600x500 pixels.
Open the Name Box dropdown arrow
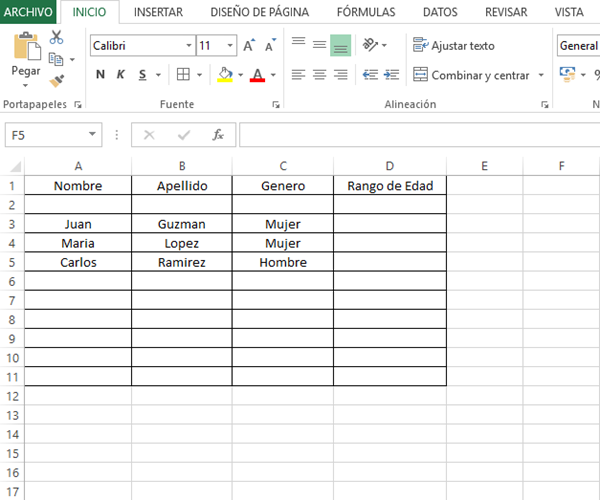click(x=92, y=134)
